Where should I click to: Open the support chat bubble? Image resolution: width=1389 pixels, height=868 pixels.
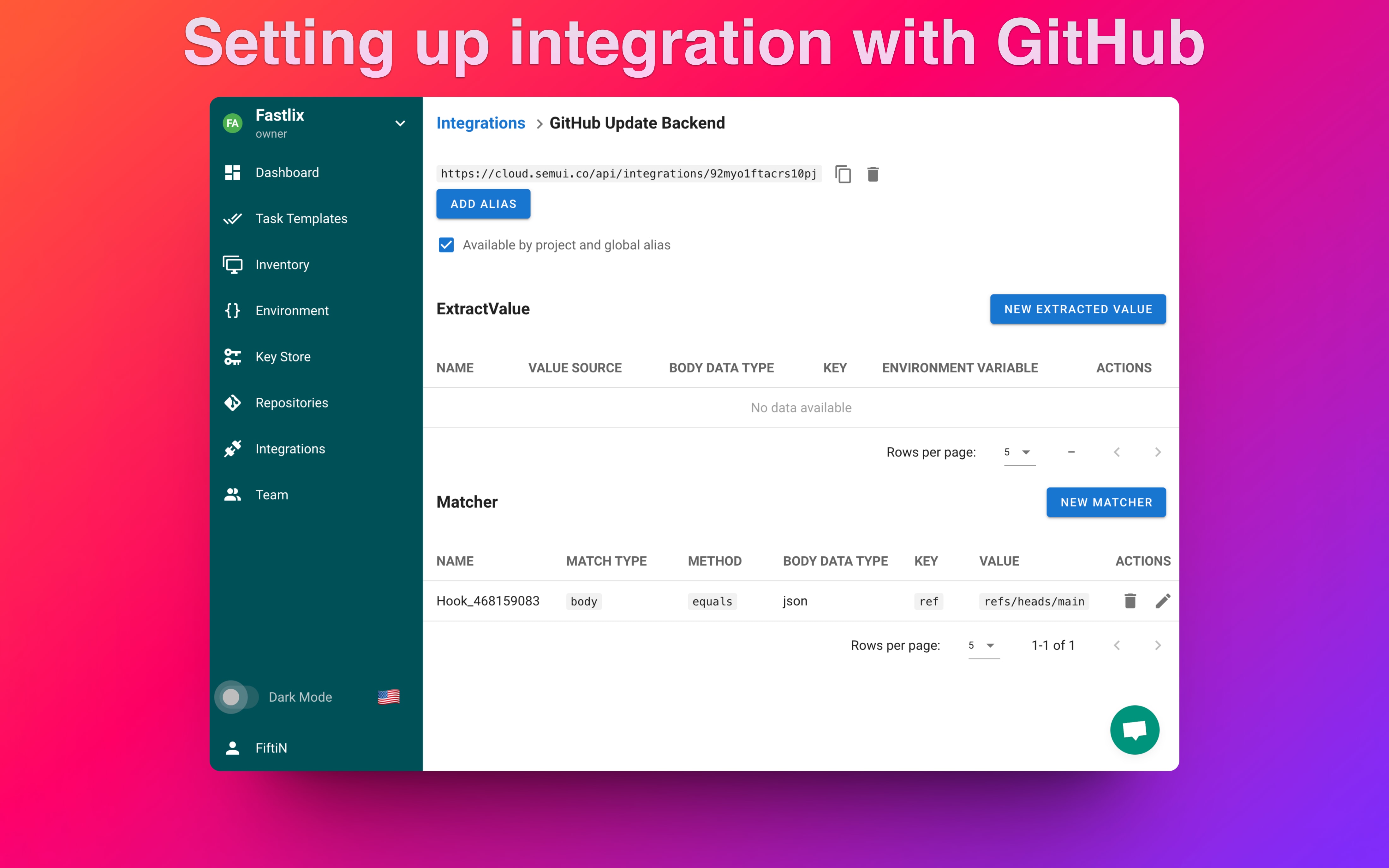pos(1135,730)
